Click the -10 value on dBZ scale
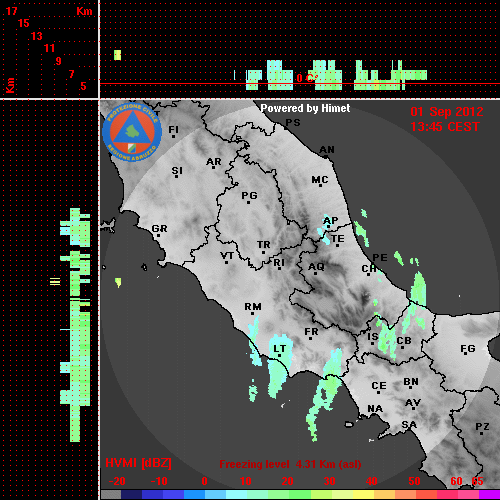500x500 pixels. (159, 481)
